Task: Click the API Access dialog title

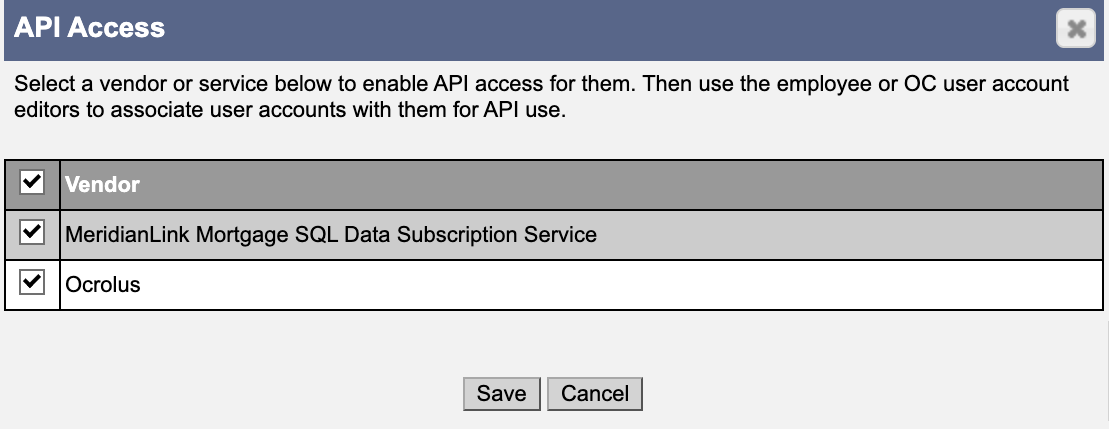Action: pos(89,28)
